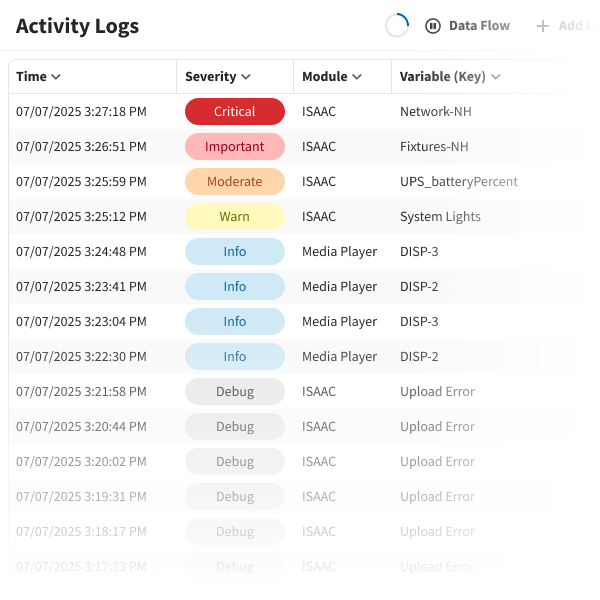
Task: Click Debug badge in 3:19:31 PM row
Action: pos(235,497)
